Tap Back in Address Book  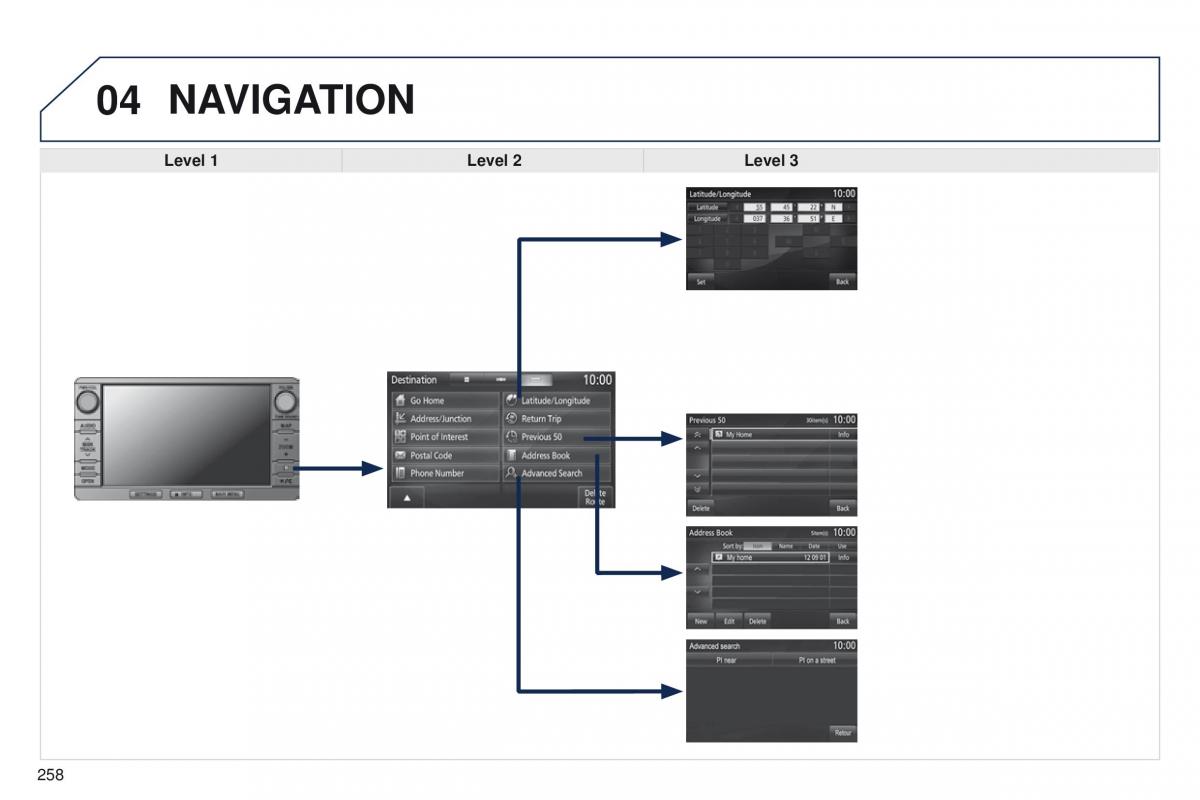843,621
